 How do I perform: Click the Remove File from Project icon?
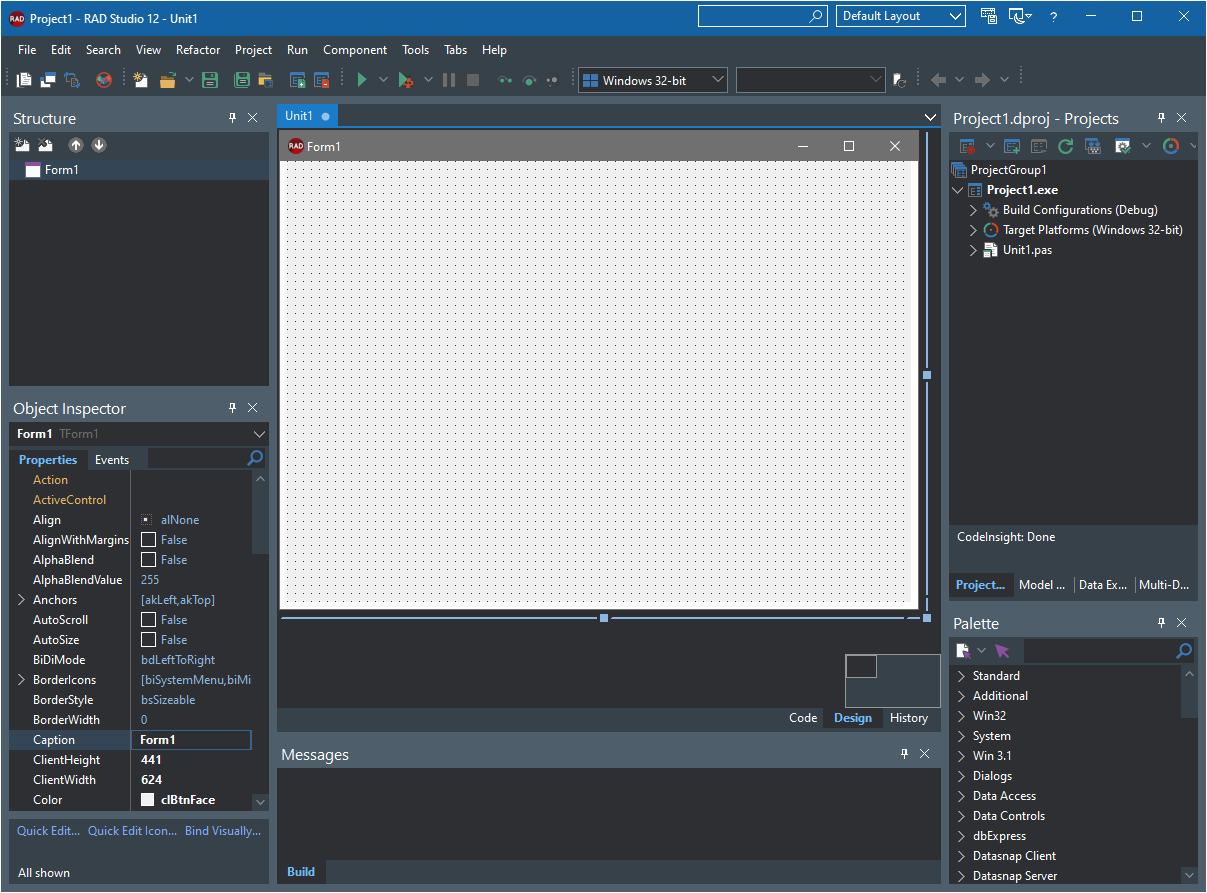[x=322, y=80]
